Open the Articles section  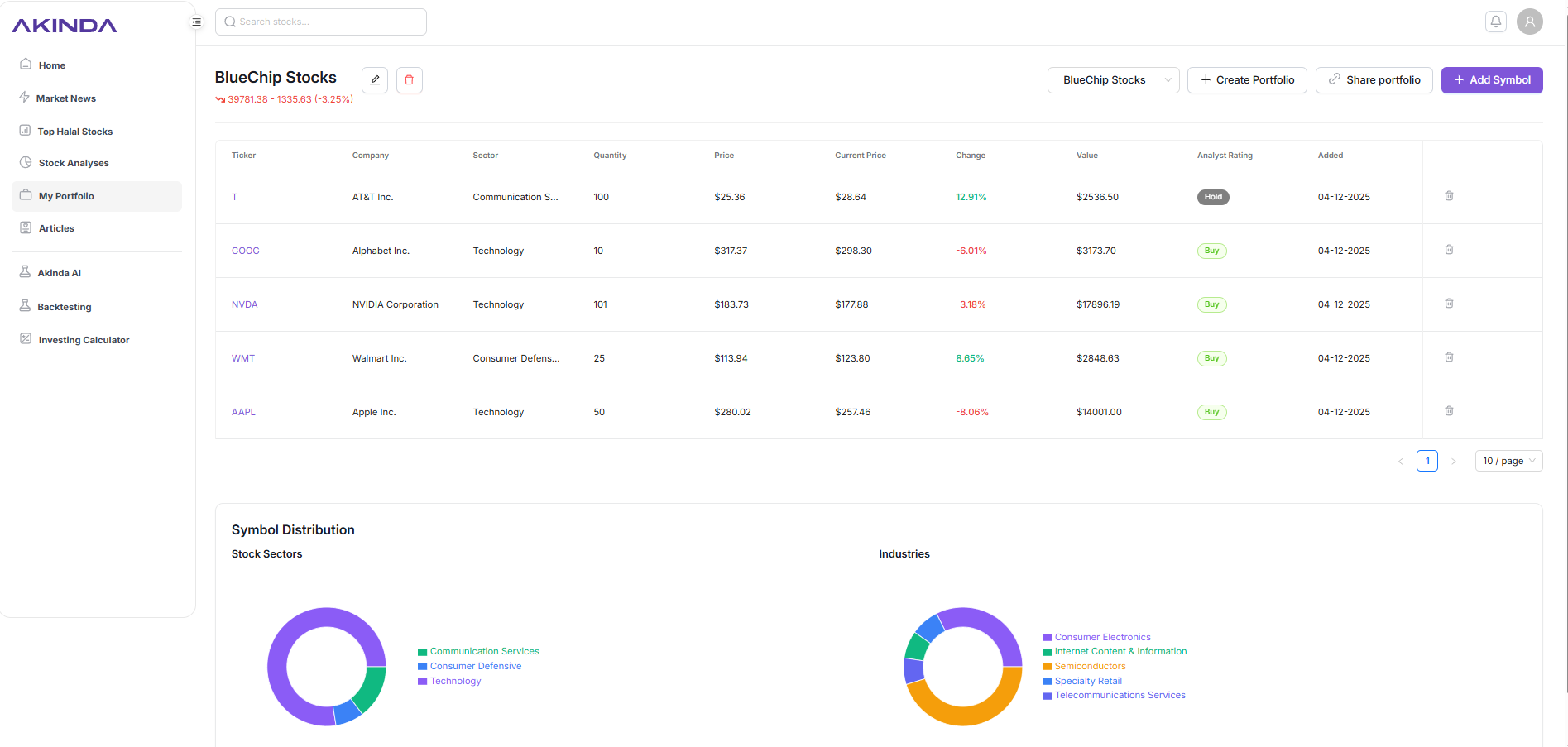pos(55,227)
